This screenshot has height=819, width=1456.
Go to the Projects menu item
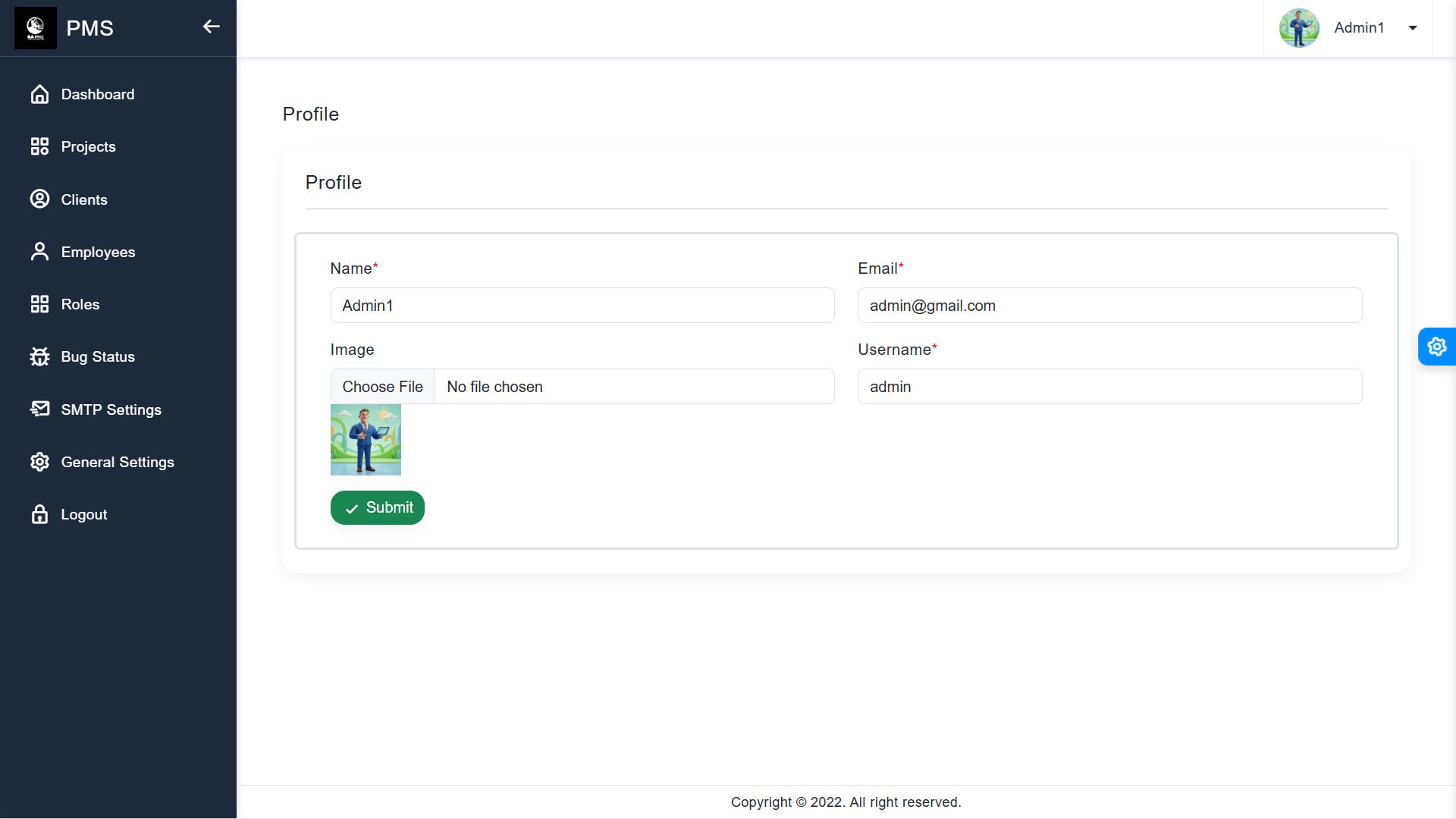(x=88, y=146)
